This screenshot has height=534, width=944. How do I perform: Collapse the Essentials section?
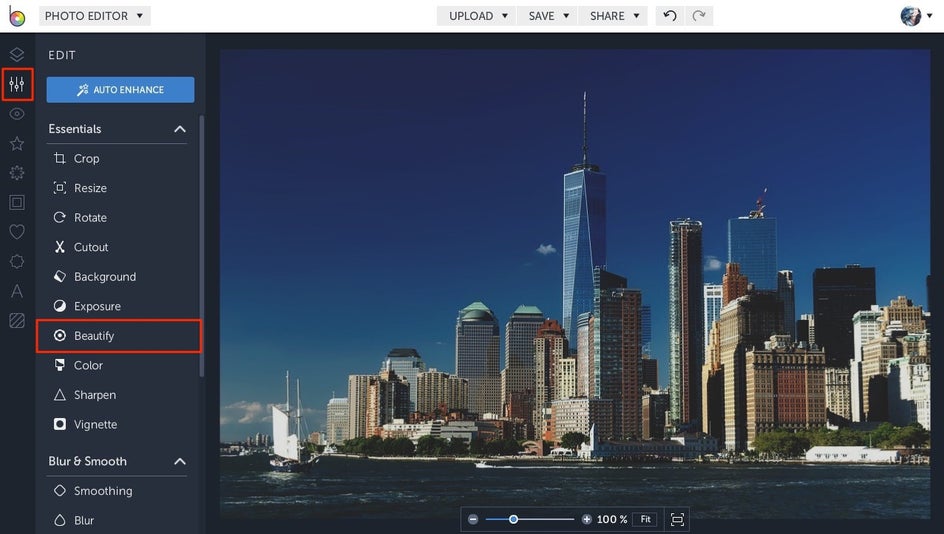[x=179, y=129]
